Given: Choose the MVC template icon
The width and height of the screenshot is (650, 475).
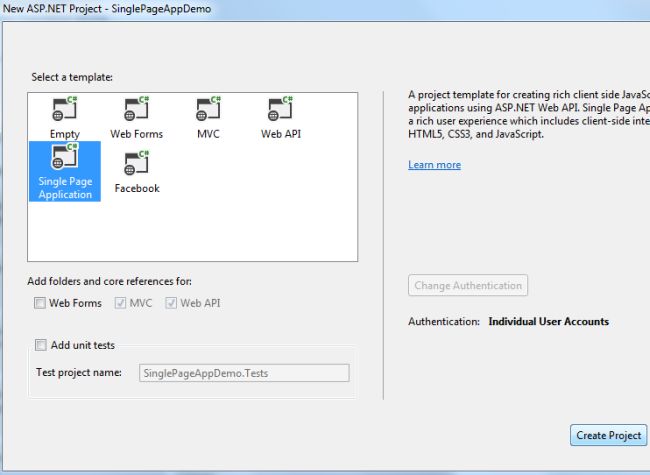Looking at the screenshot, I should pos(209,109).
